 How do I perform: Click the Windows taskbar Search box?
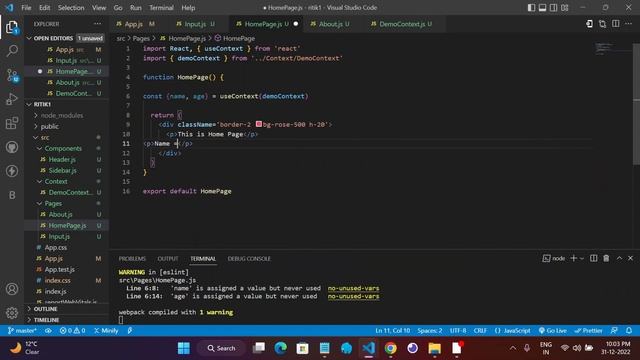(x=222, y=348)
